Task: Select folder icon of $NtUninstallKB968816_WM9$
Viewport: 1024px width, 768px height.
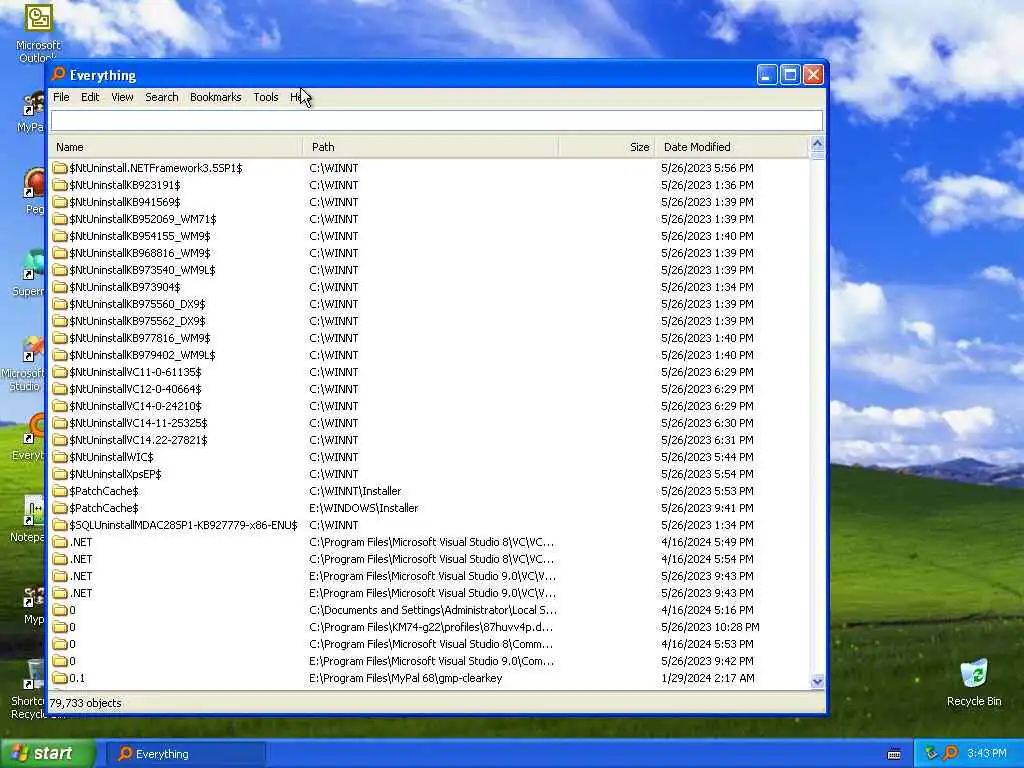Action: pyautogui.click(x=60, y=253)
